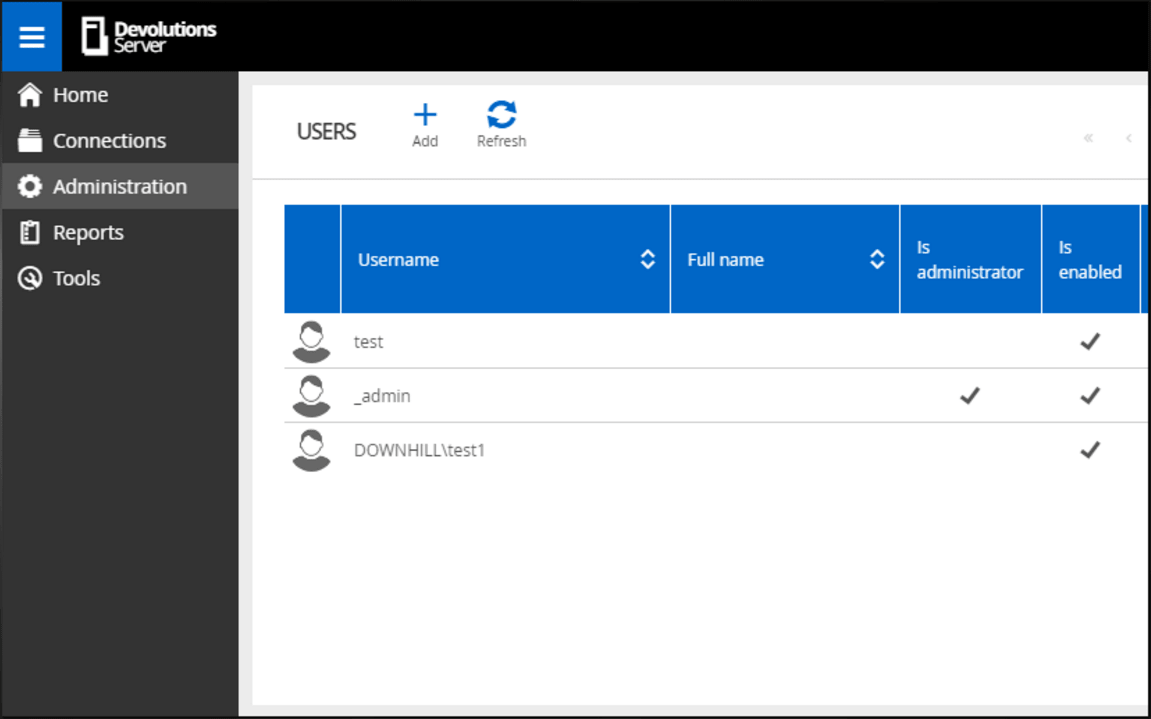Click the avatar icon for _admin user
1151x719 pixels.
311,396
